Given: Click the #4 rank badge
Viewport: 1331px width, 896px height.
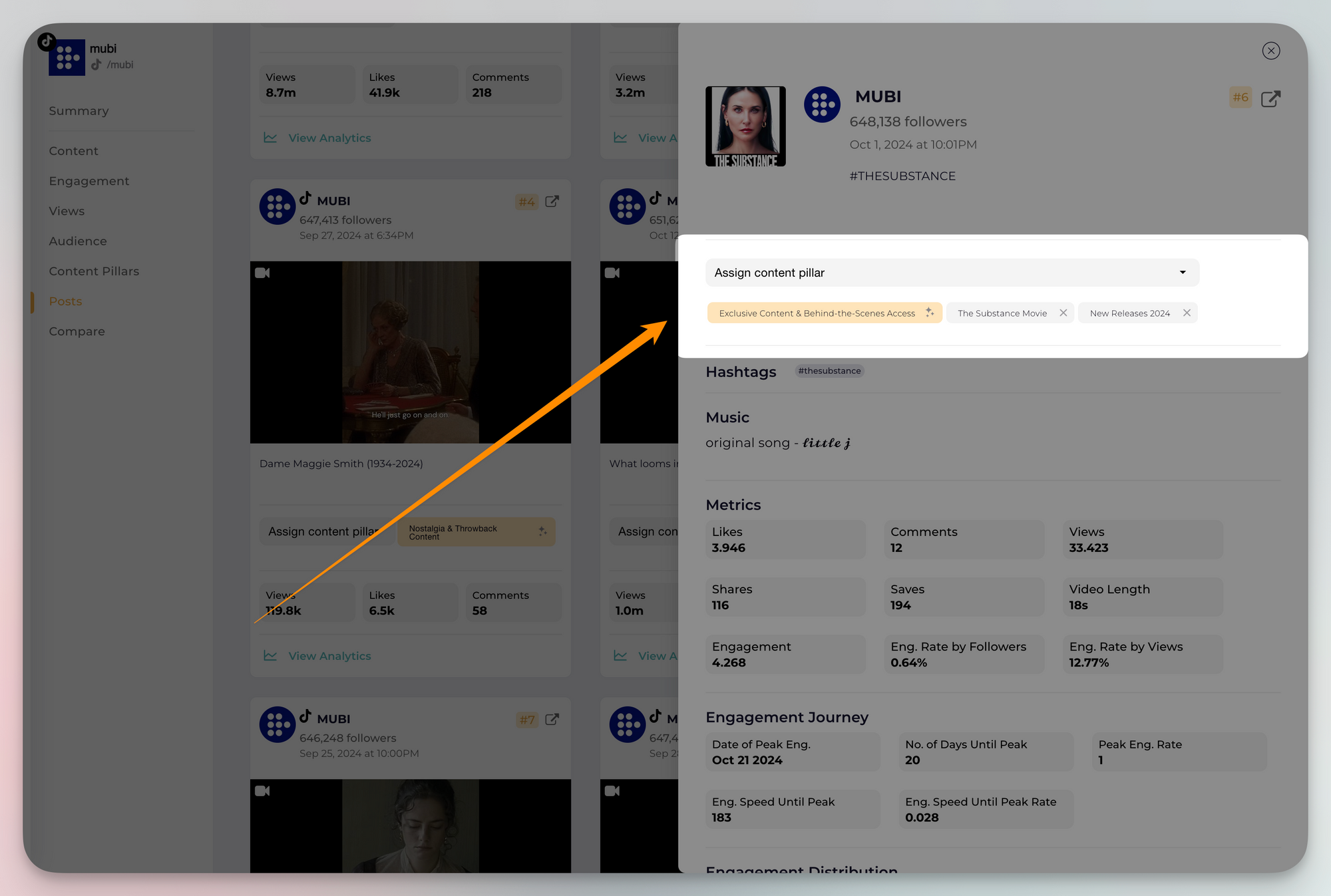Looking at the screenshot, I should (x=526, y=202).
